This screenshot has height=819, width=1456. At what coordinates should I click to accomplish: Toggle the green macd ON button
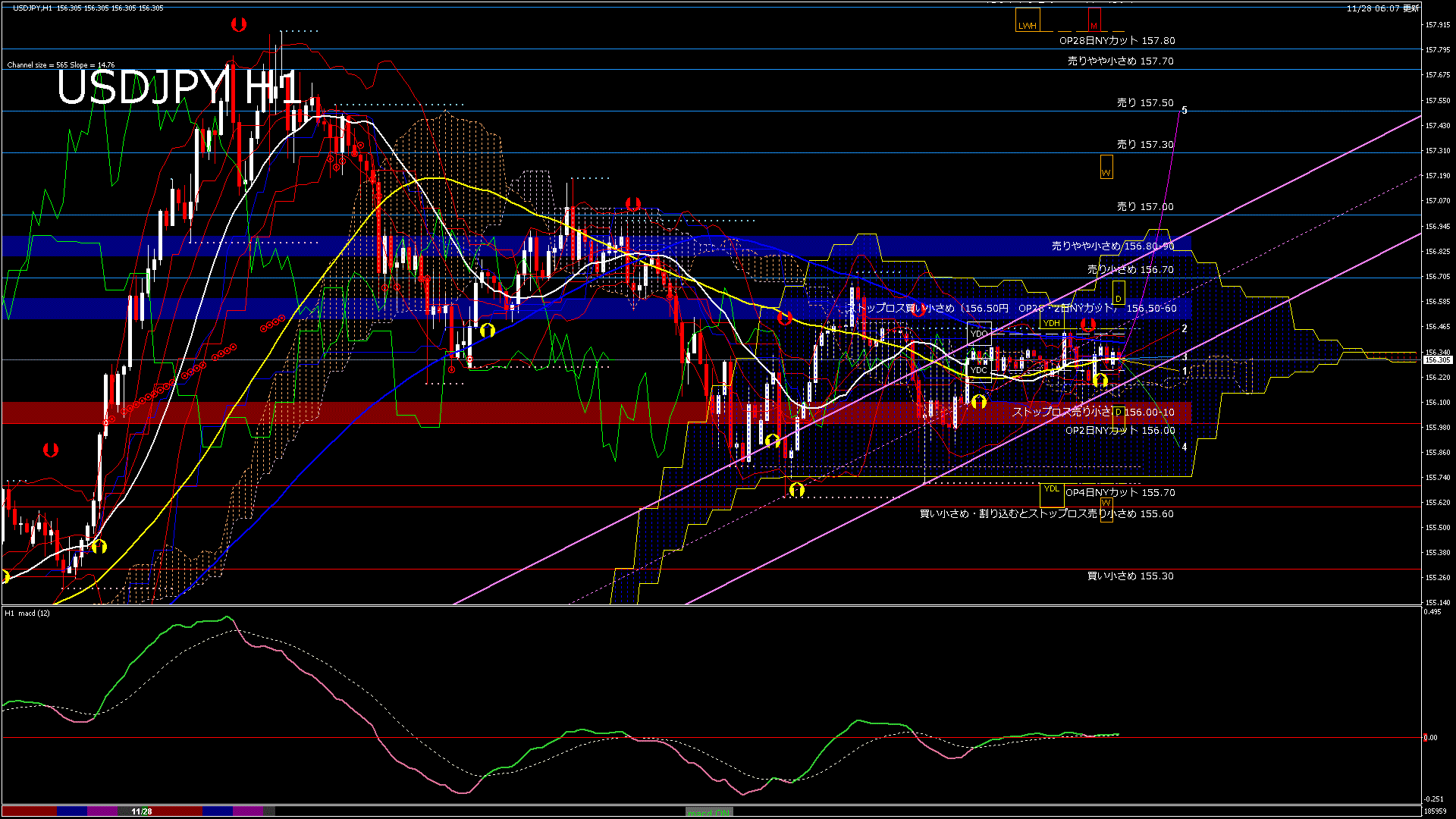[x=709, y=812]
